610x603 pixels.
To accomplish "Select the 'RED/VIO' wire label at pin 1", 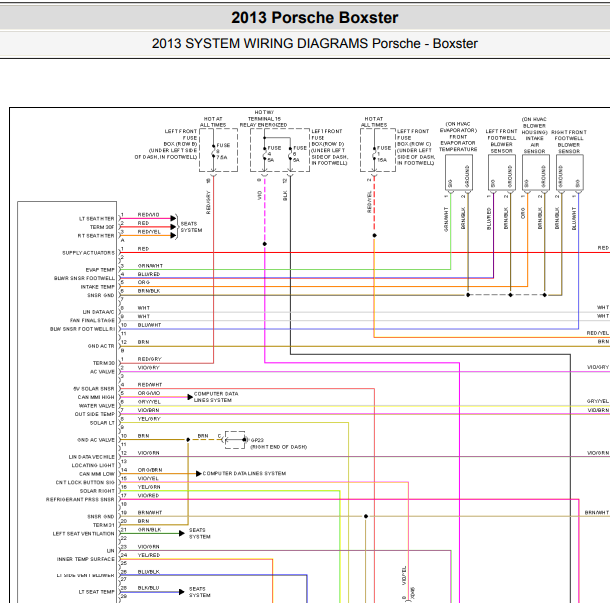I will point(149,215).
